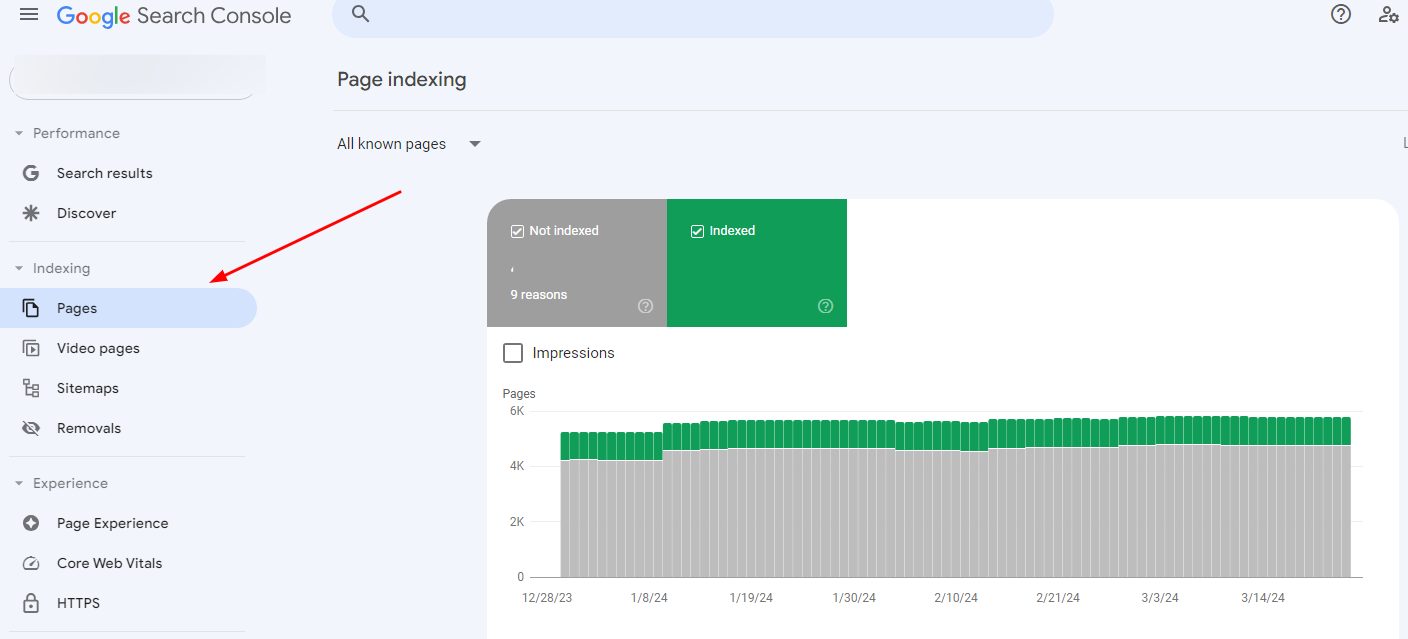Uncheck the Not indexed checkbox

pyautogui.click(x=517, y=231)
